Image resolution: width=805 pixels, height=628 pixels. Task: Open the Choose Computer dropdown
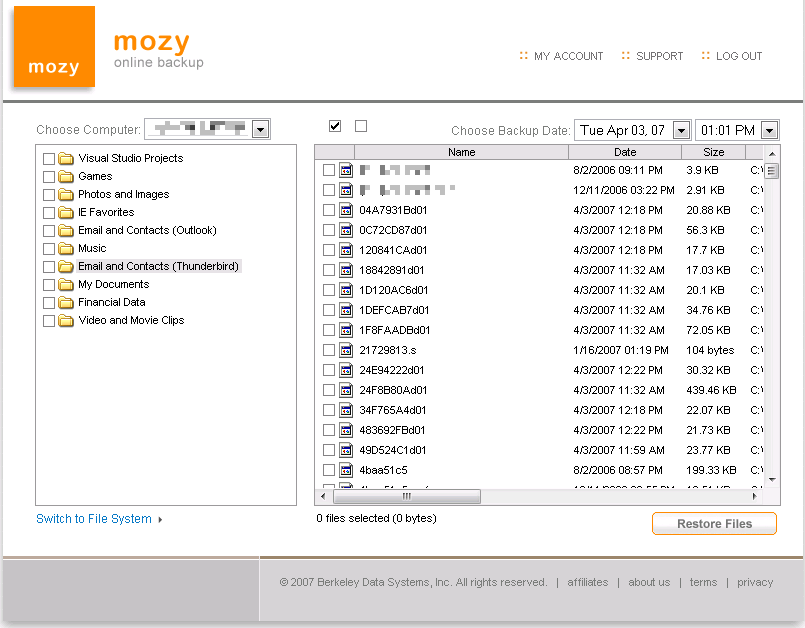[260, 129]
